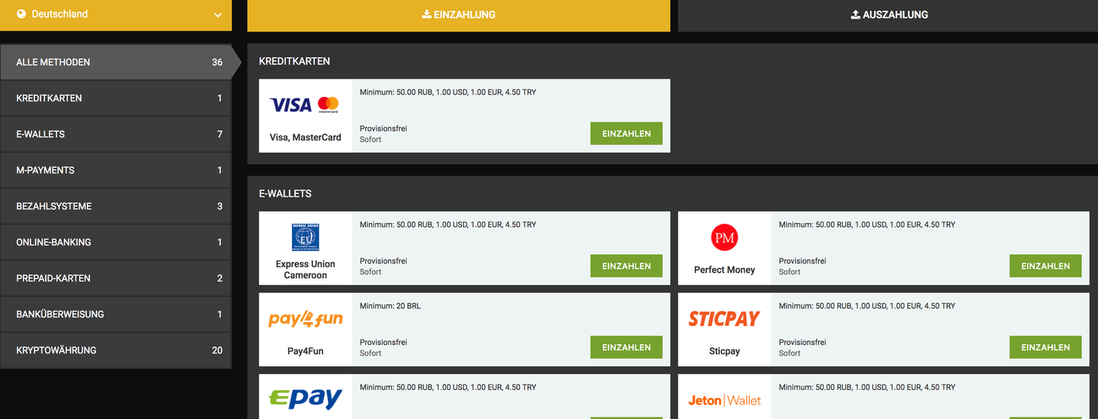
Task: Switch to the Einzahlung tab
Action: point(459,15)
